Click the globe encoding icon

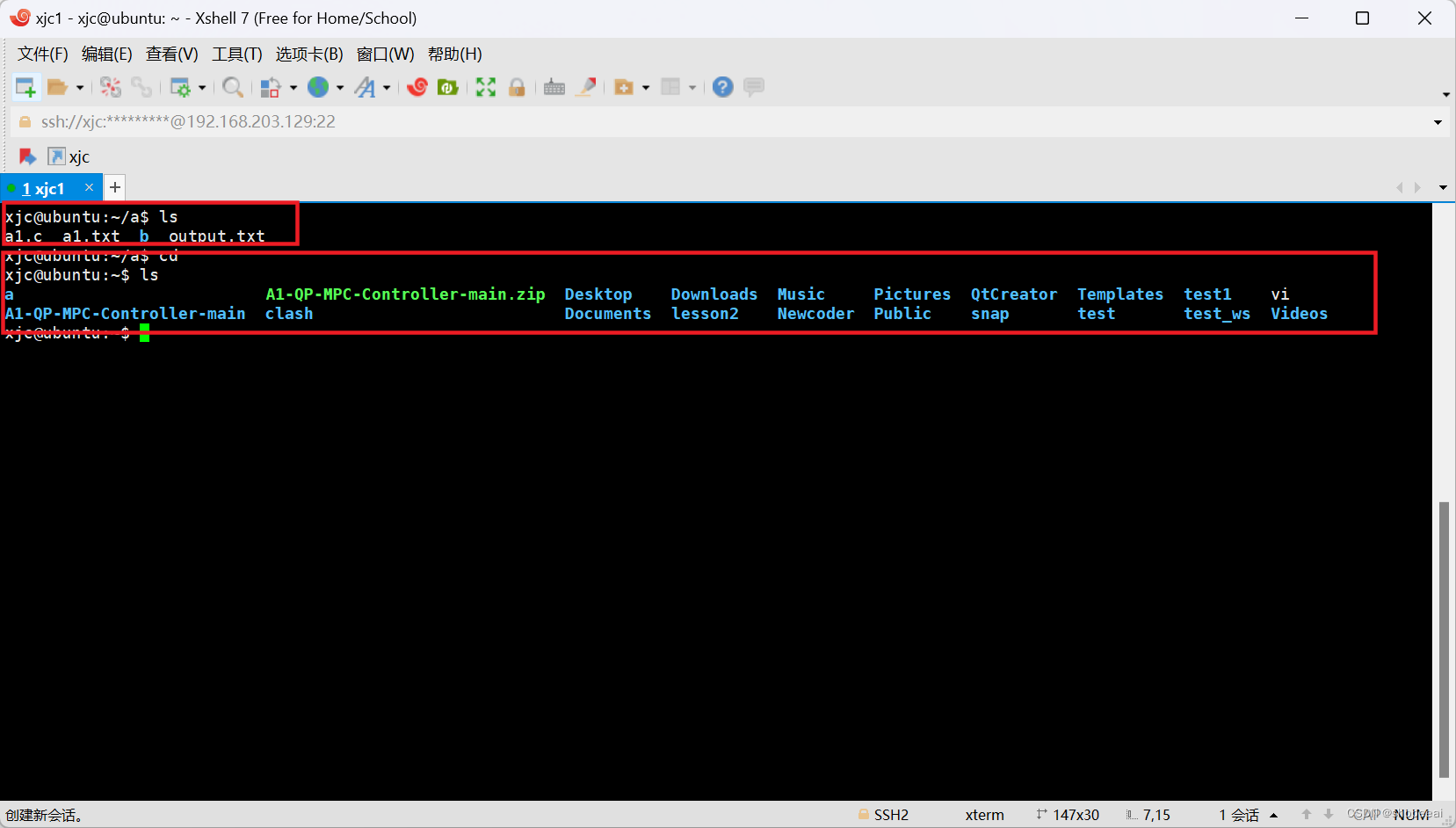pos(318,87)
